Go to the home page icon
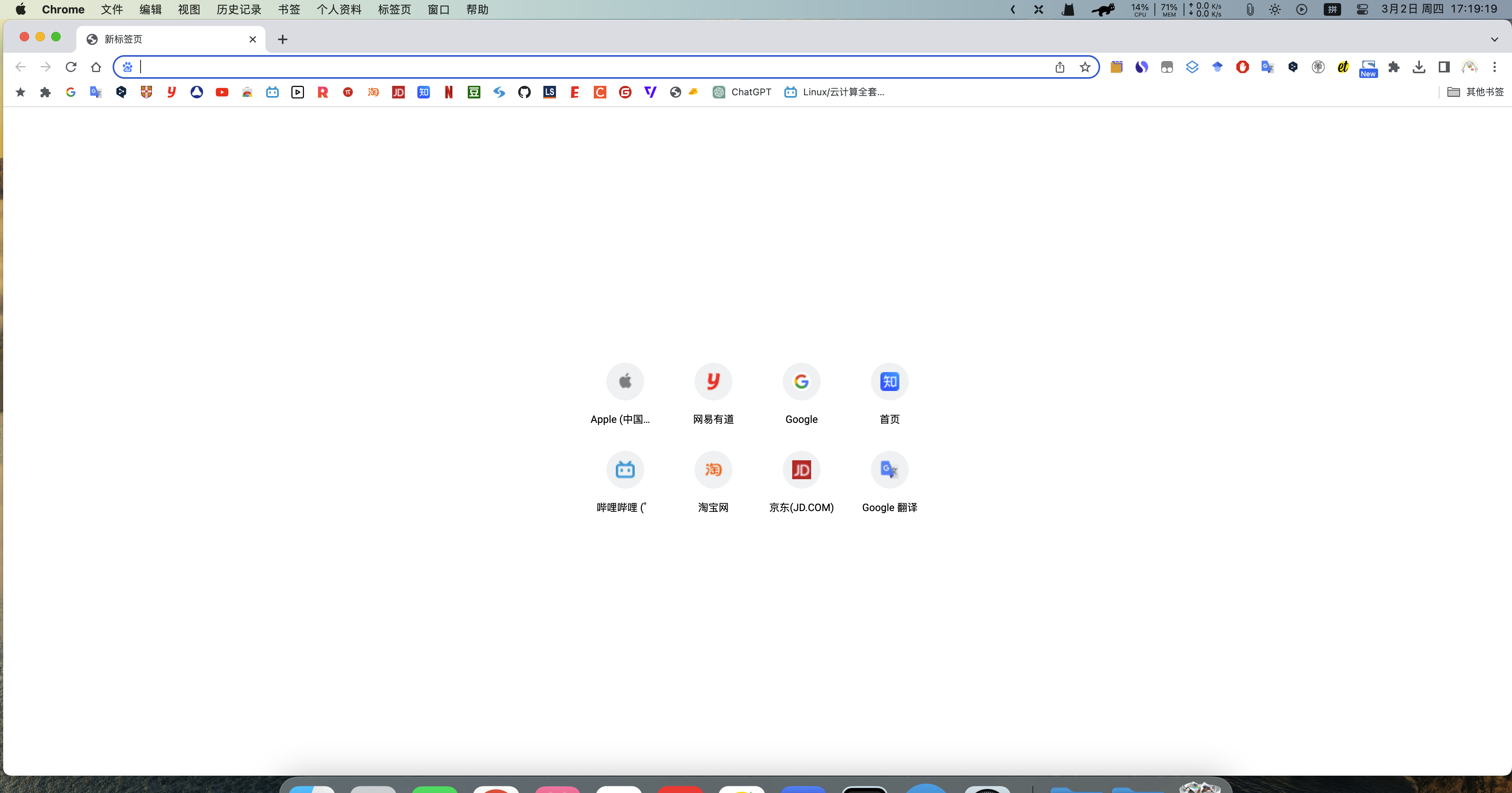1512x793 pixels. click(96, 67)
